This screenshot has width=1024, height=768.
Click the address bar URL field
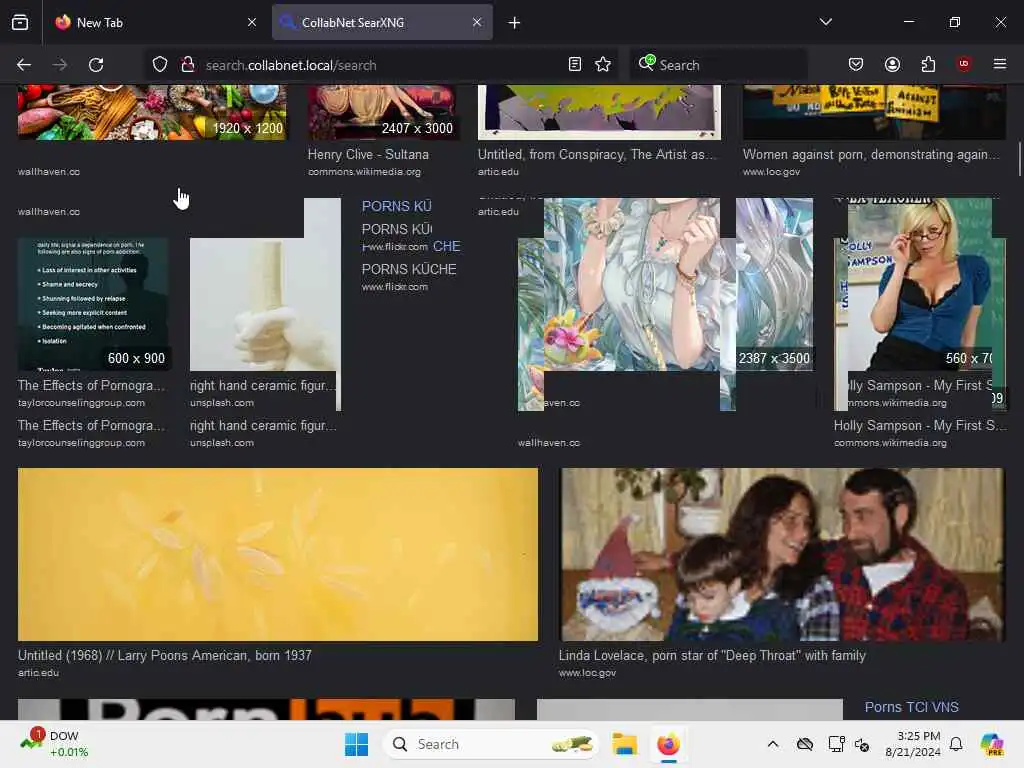pos(382,65)
